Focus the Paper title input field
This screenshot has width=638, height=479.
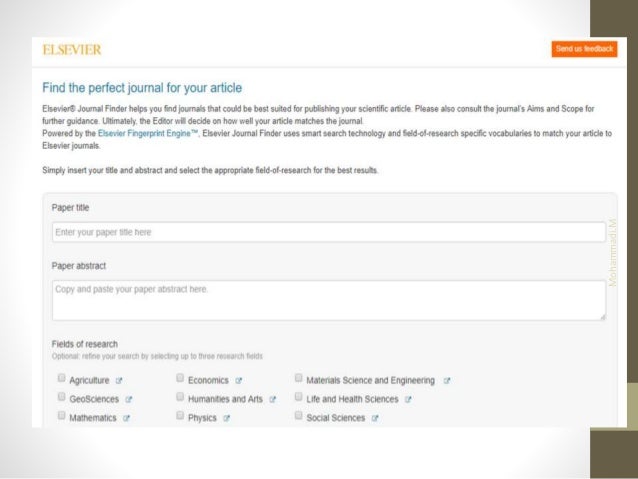click(x=329, y=232)
